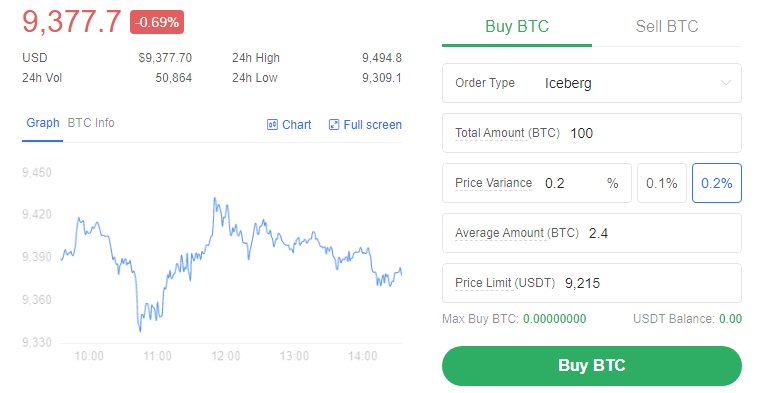
Task: Select the Graph tab
Action: pos(43,123)
